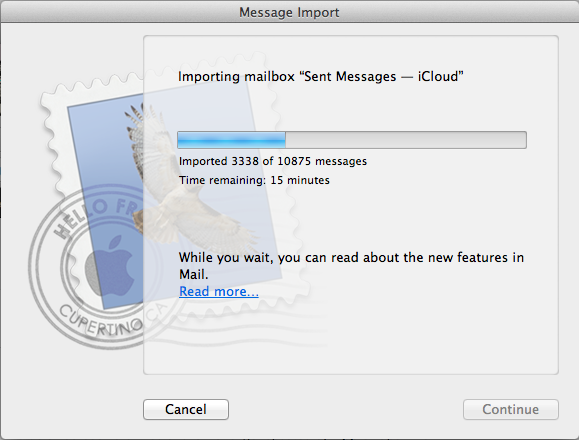Click the disabled Continue button
The height and width of the screenshot is (440, 579).
coord(511,409)
